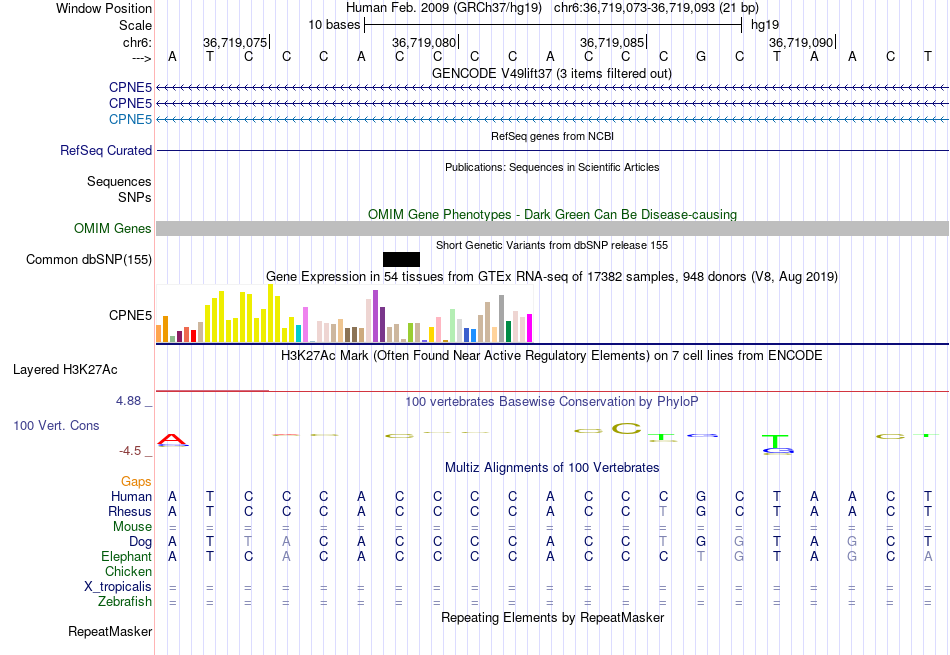
Task: Open the RefSeq Curated track label
Action: pyautogui.click(x=106, y=150)
